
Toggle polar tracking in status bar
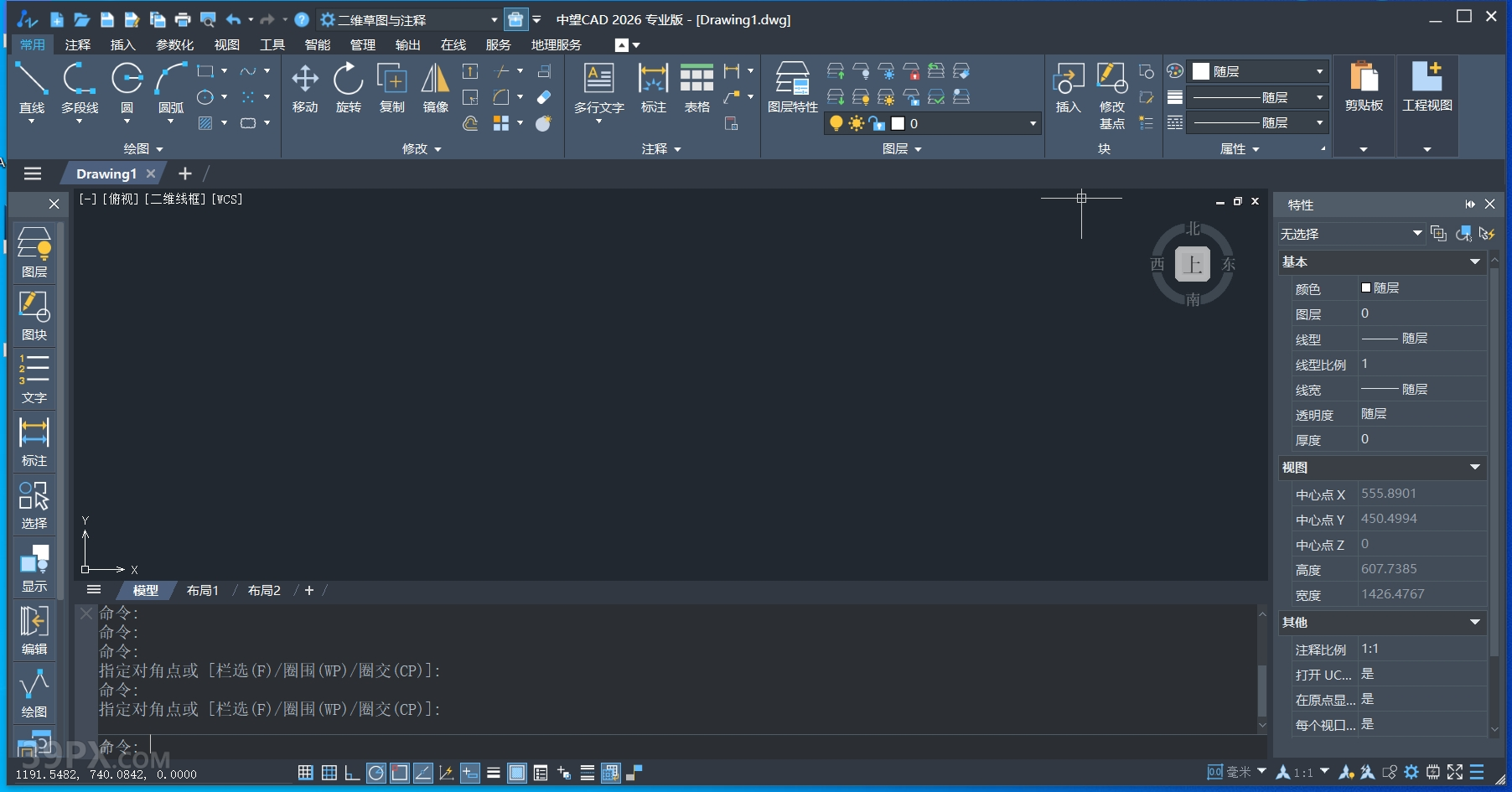pyautogui.click(x=376, y=773)
